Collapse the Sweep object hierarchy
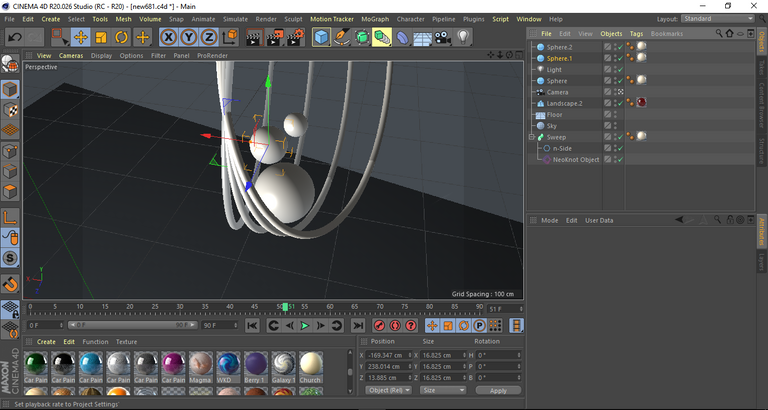Image resolution: width=768 pixels, height=410 pixels. pyautogui.click(x=531, y=137)
